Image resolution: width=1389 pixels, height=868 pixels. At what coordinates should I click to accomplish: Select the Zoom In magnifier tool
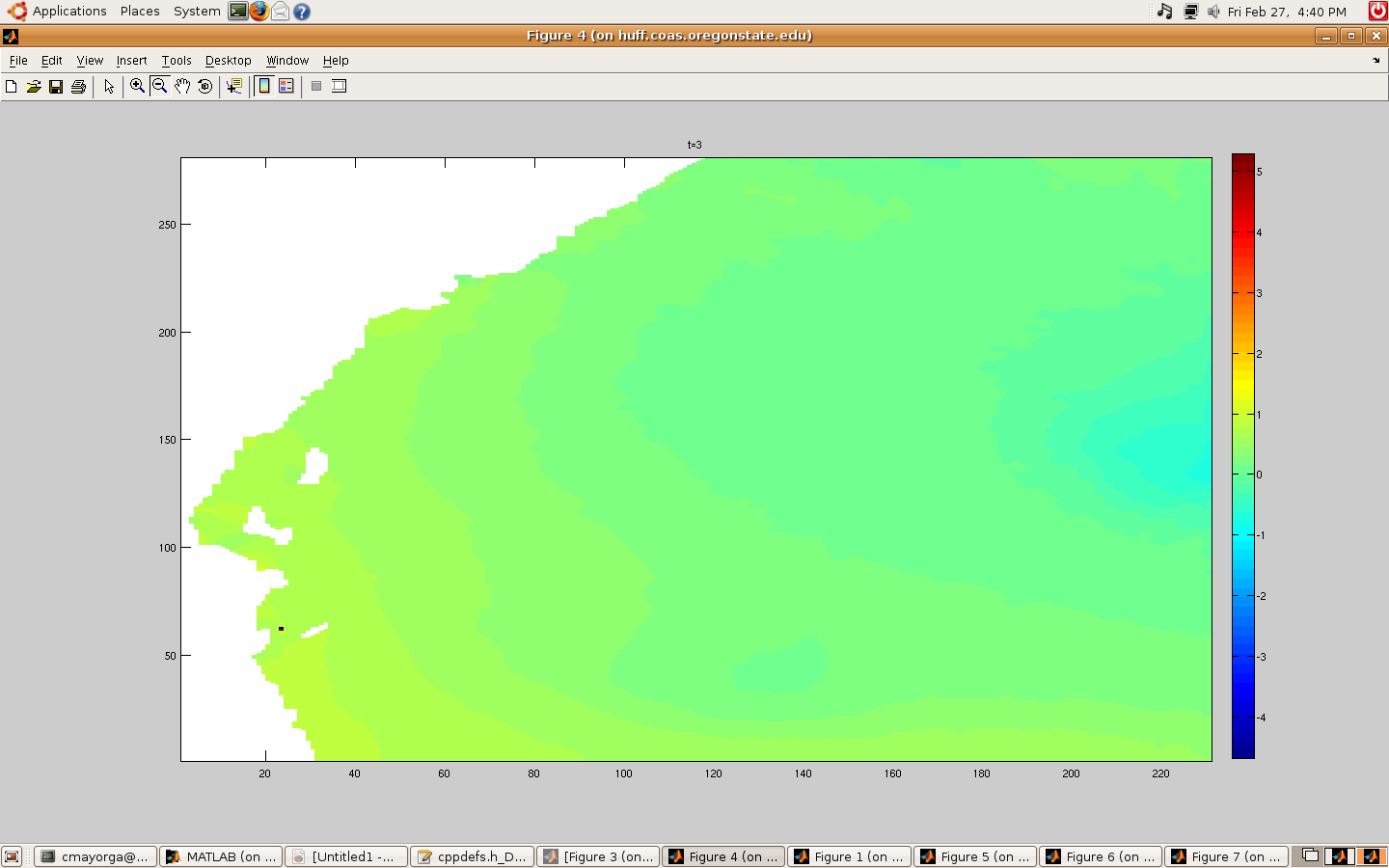pyautogui.click(x=137, y=86)
